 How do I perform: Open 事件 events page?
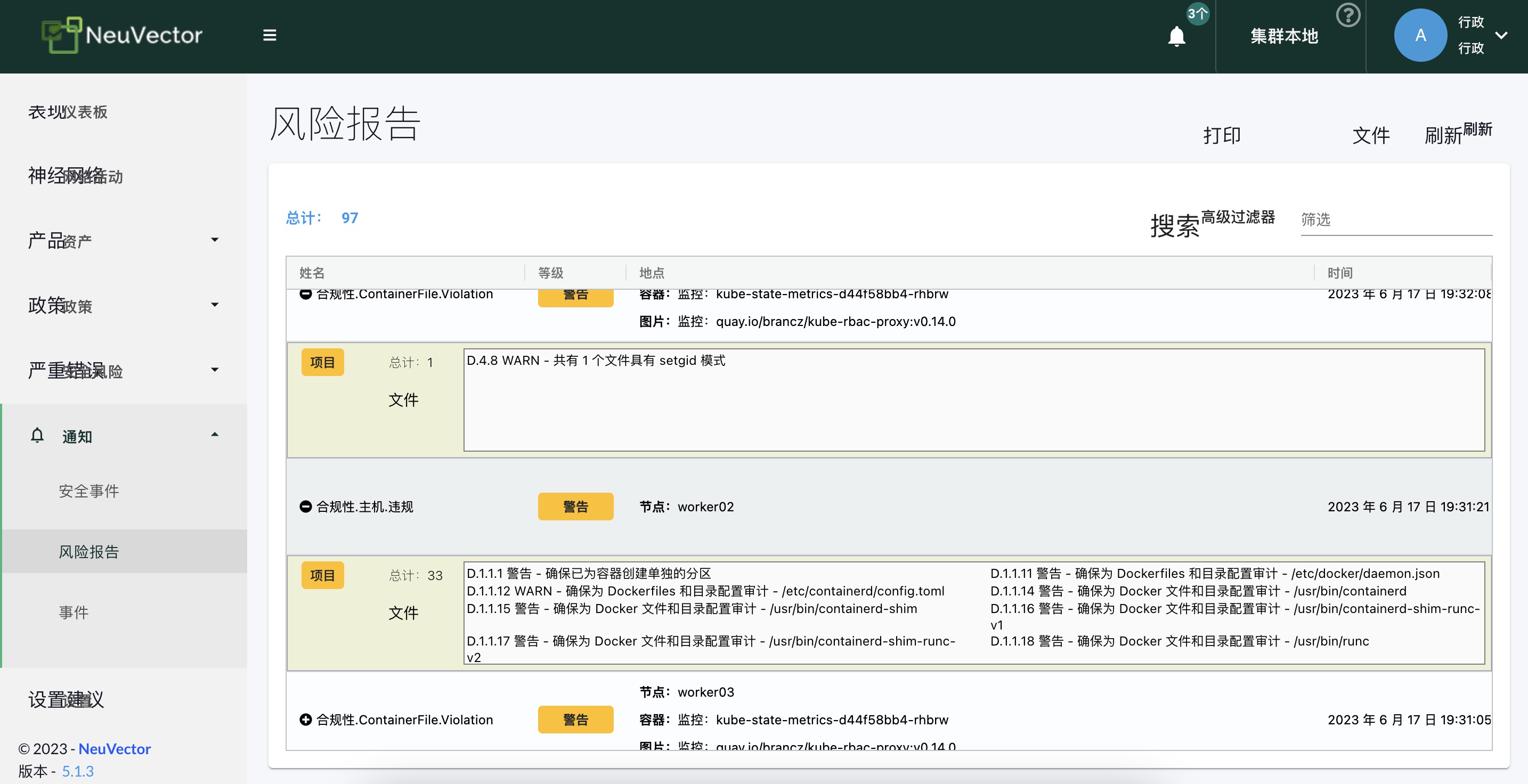[x=74, y=612]
